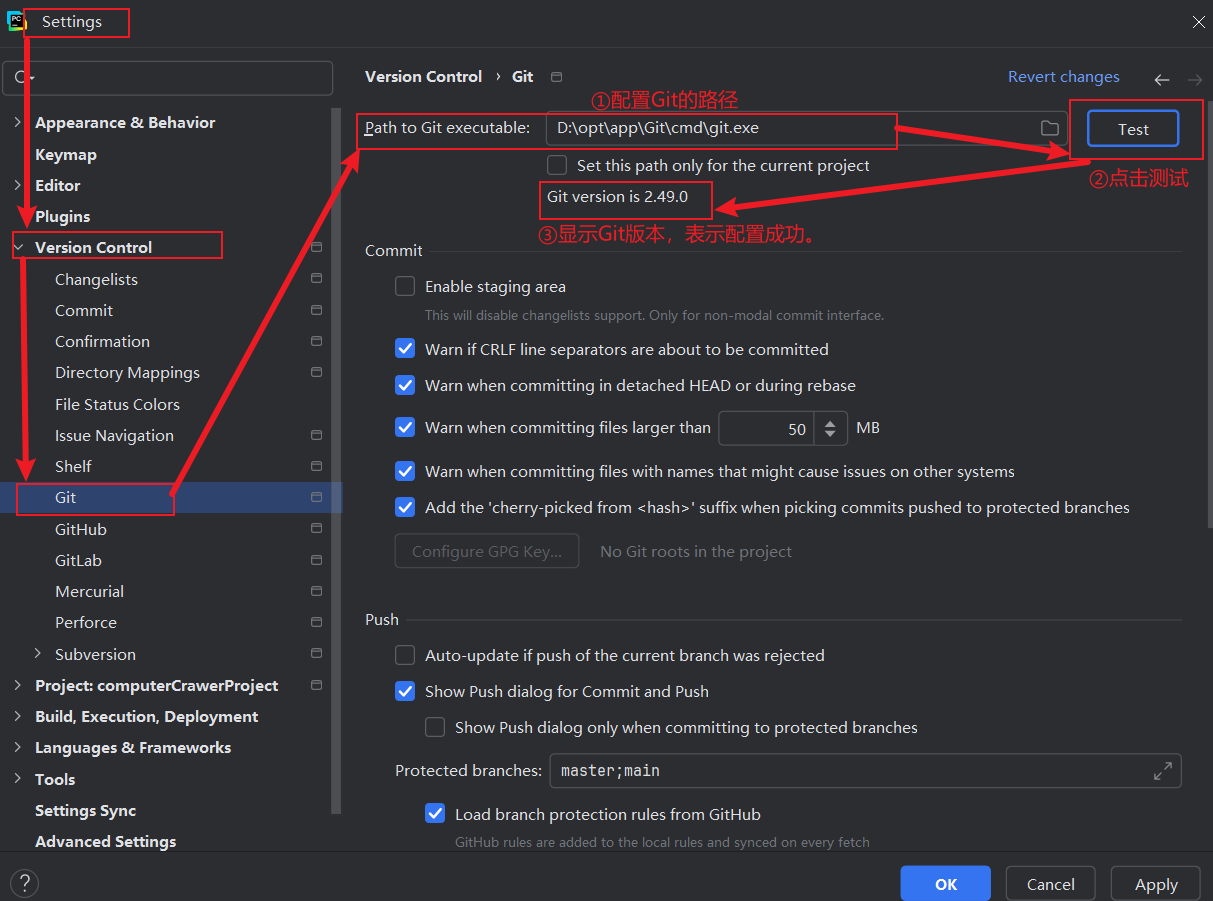Click the project-level icon beside the Git breadcrumb
Viewport: 1213px width, 901px height.
coord(557,77)
